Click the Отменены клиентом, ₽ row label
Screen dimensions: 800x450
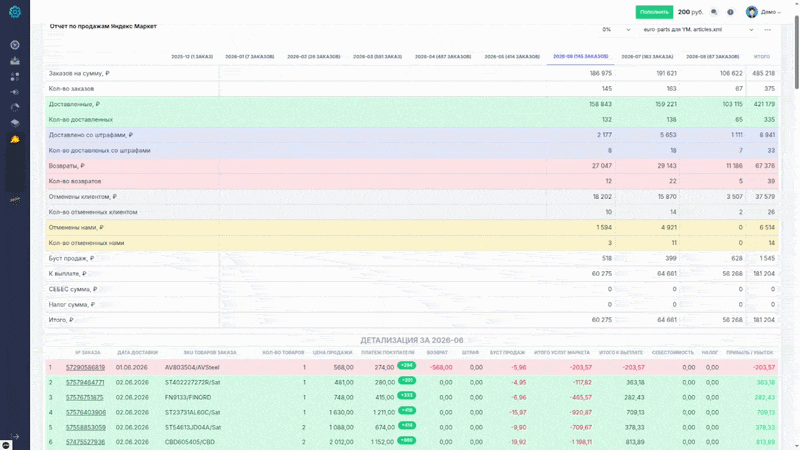83,196
